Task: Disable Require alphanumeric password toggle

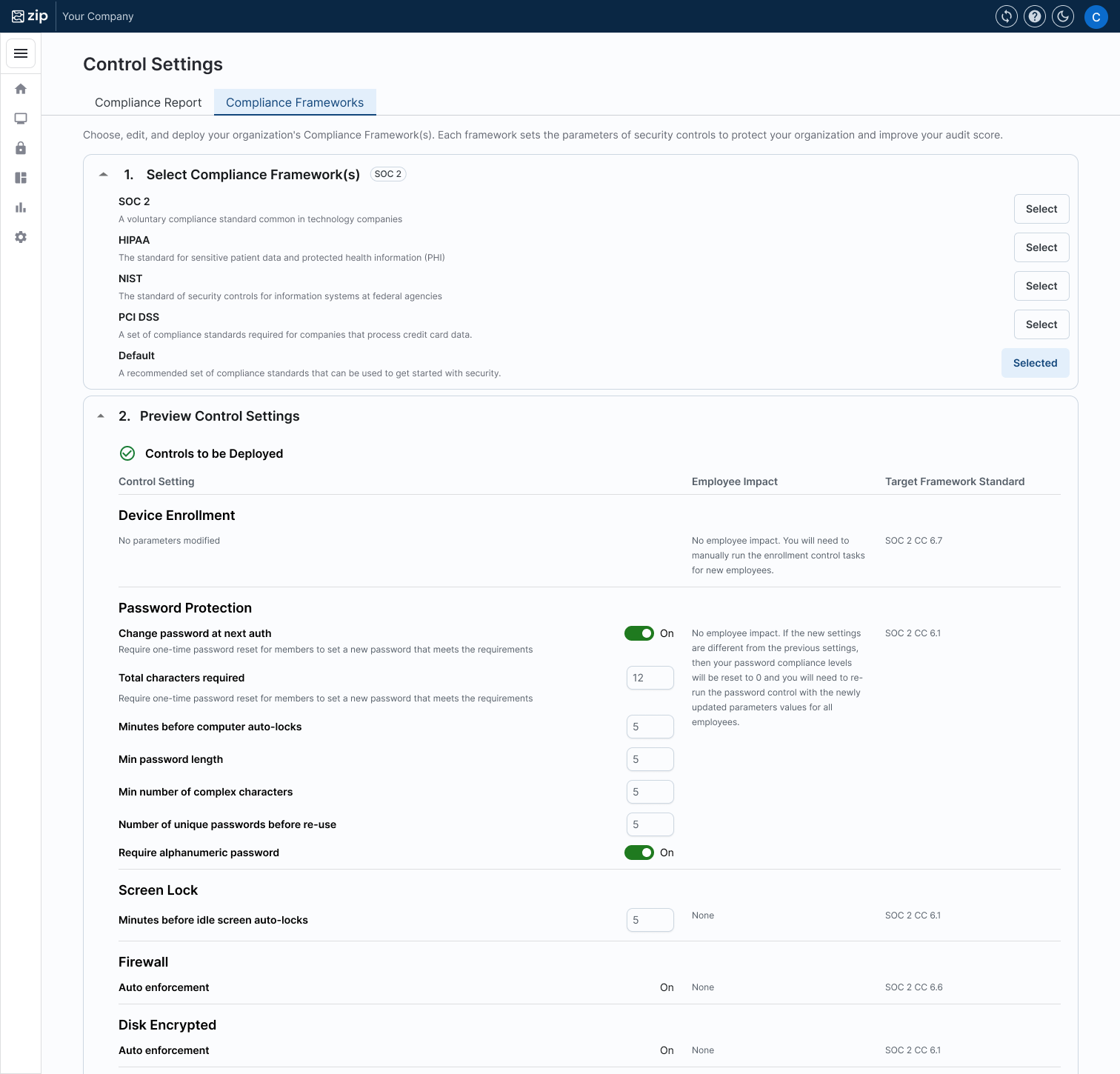Action: tap(639, 853)
